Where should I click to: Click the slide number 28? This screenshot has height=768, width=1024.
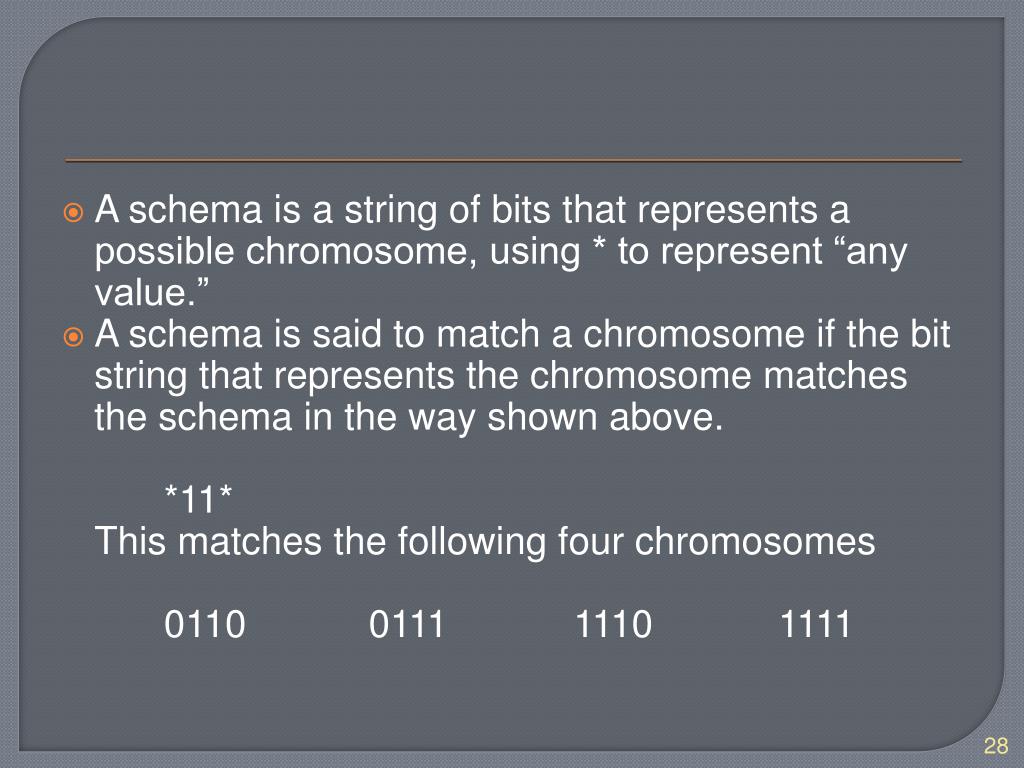coord(996,746)
